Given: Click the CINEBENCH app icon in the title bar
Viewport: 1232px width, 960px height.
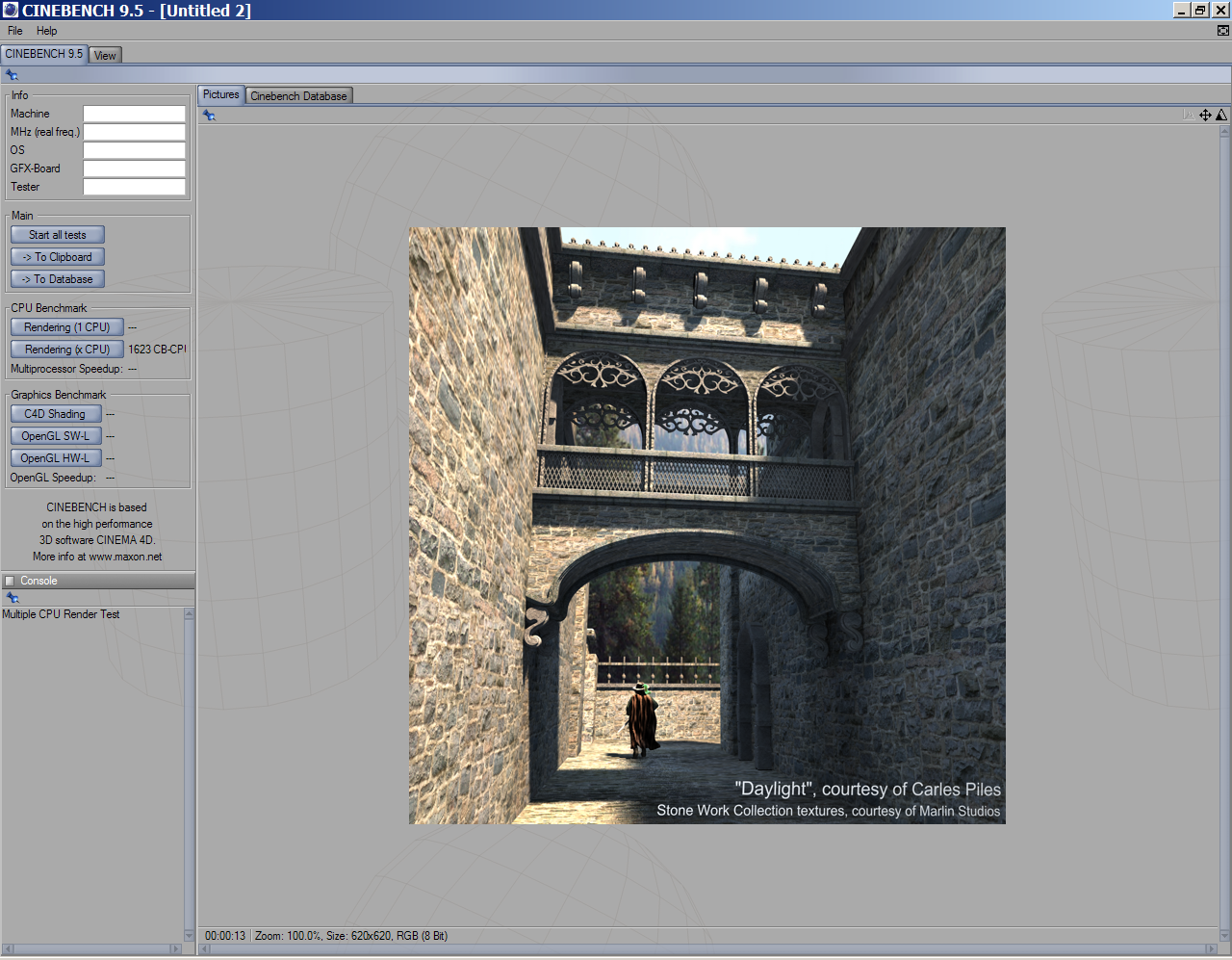Looking at the screenshot, I should pos(10,10).
